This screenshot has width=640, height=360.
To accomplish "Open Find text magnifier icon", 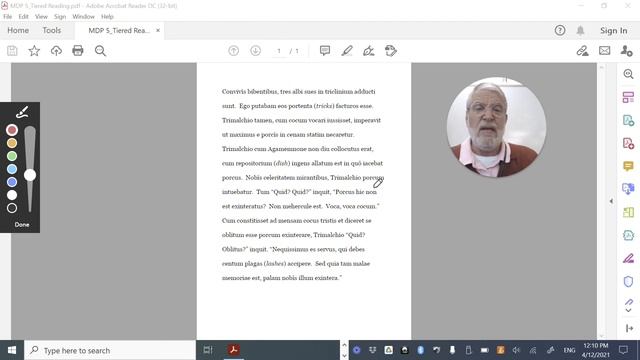I will point(100,51).
